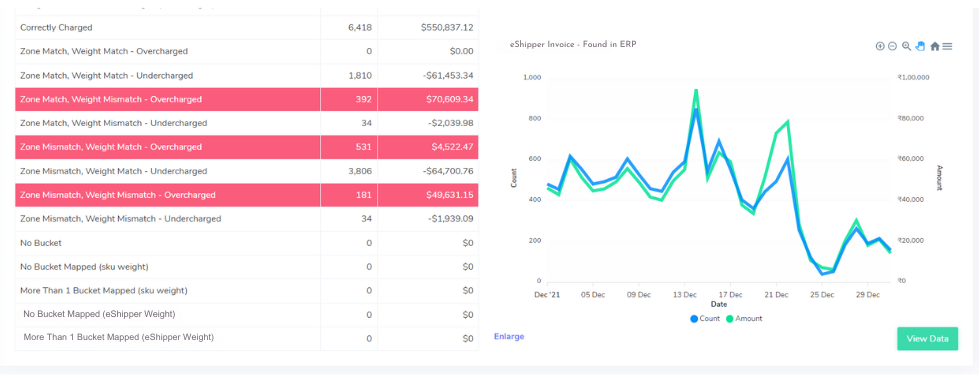Viewport: 979px width, 380px height.
Task: Toggle the Count series legend
Action: (705, 319)
